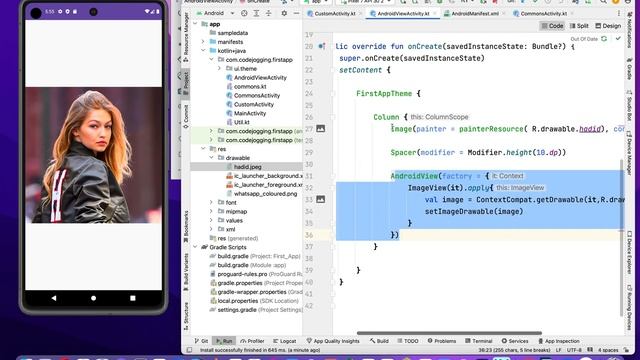The width and height of the screenshot is (640, 360).
Task: Open the Profiler tool window
Action: [252, 341]
